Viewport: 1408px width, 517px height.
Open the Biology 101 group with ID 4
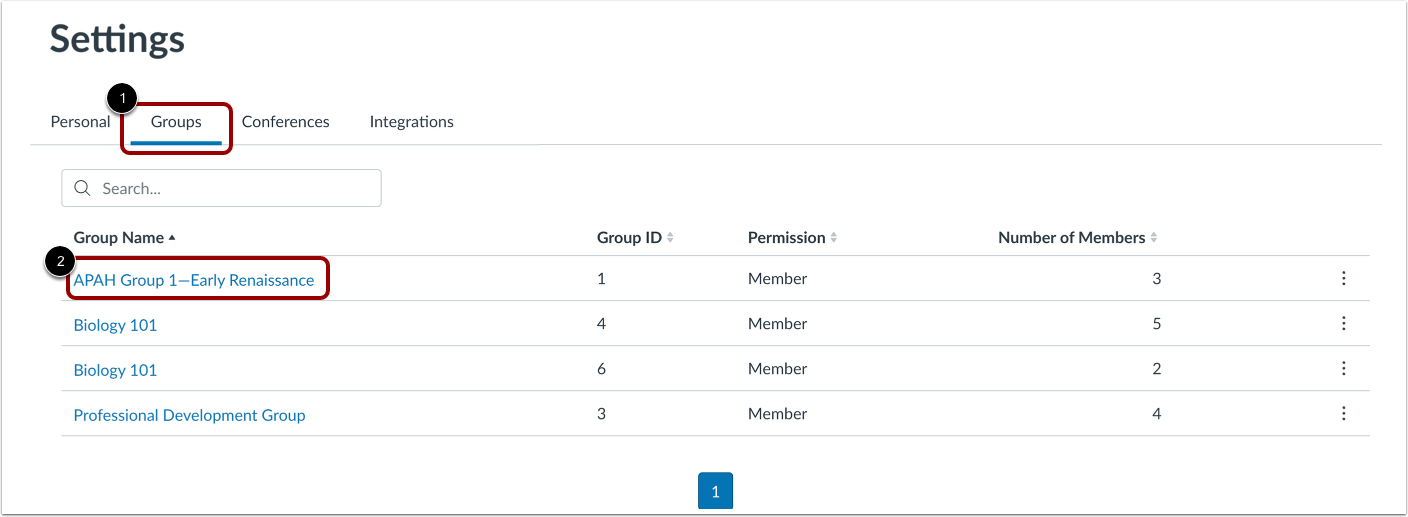(115, 325)
